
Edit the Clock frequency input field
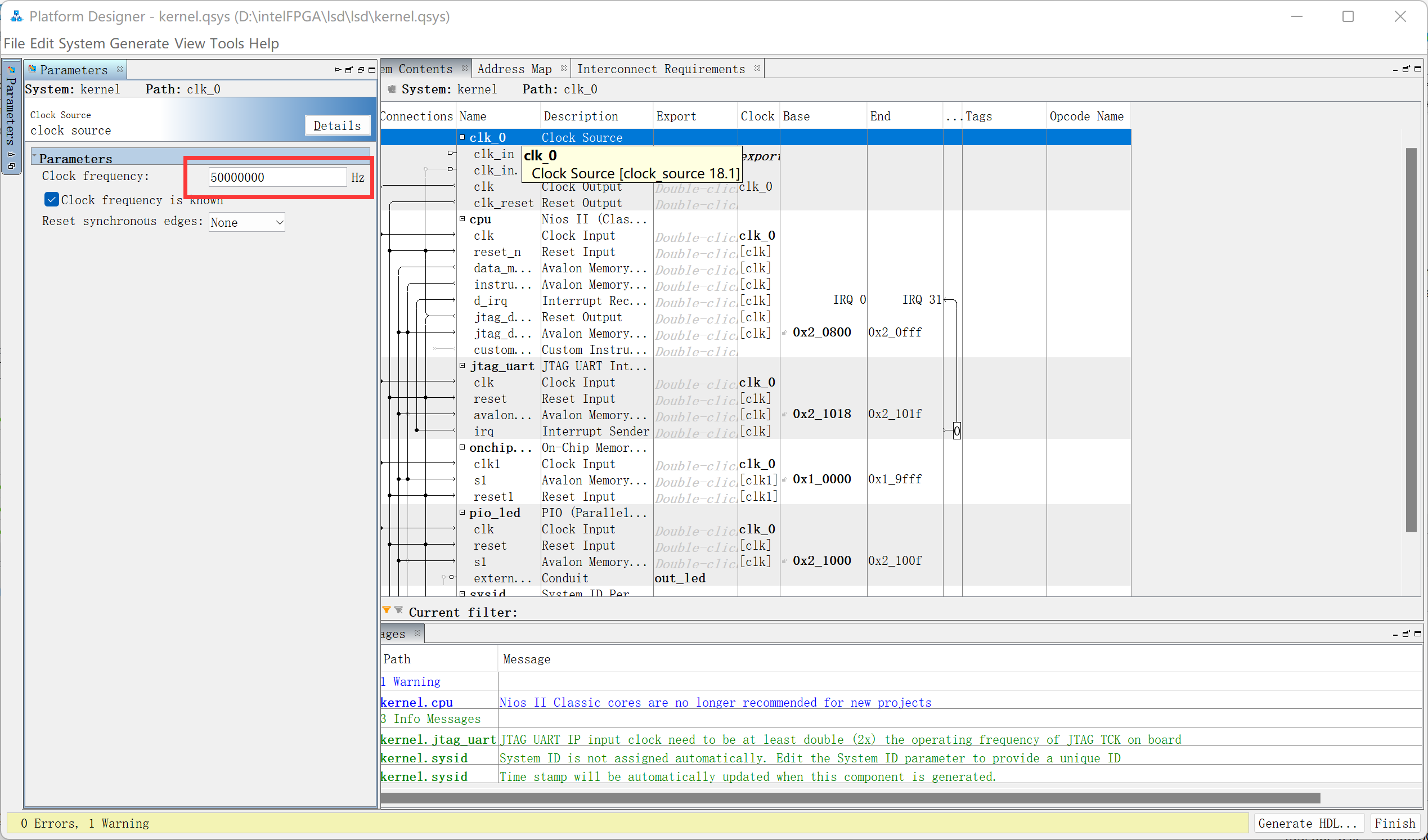(x=276, y=177)
